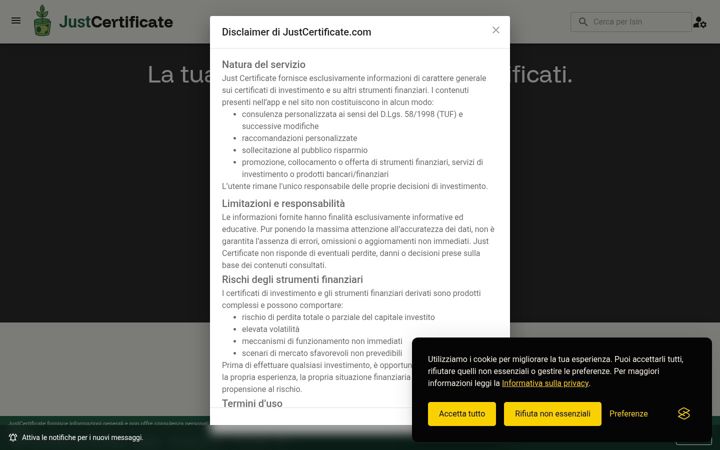Click 'meccanismi di funzionamento non immediati' bullet
720x450 pixels.
coord(322,341)
